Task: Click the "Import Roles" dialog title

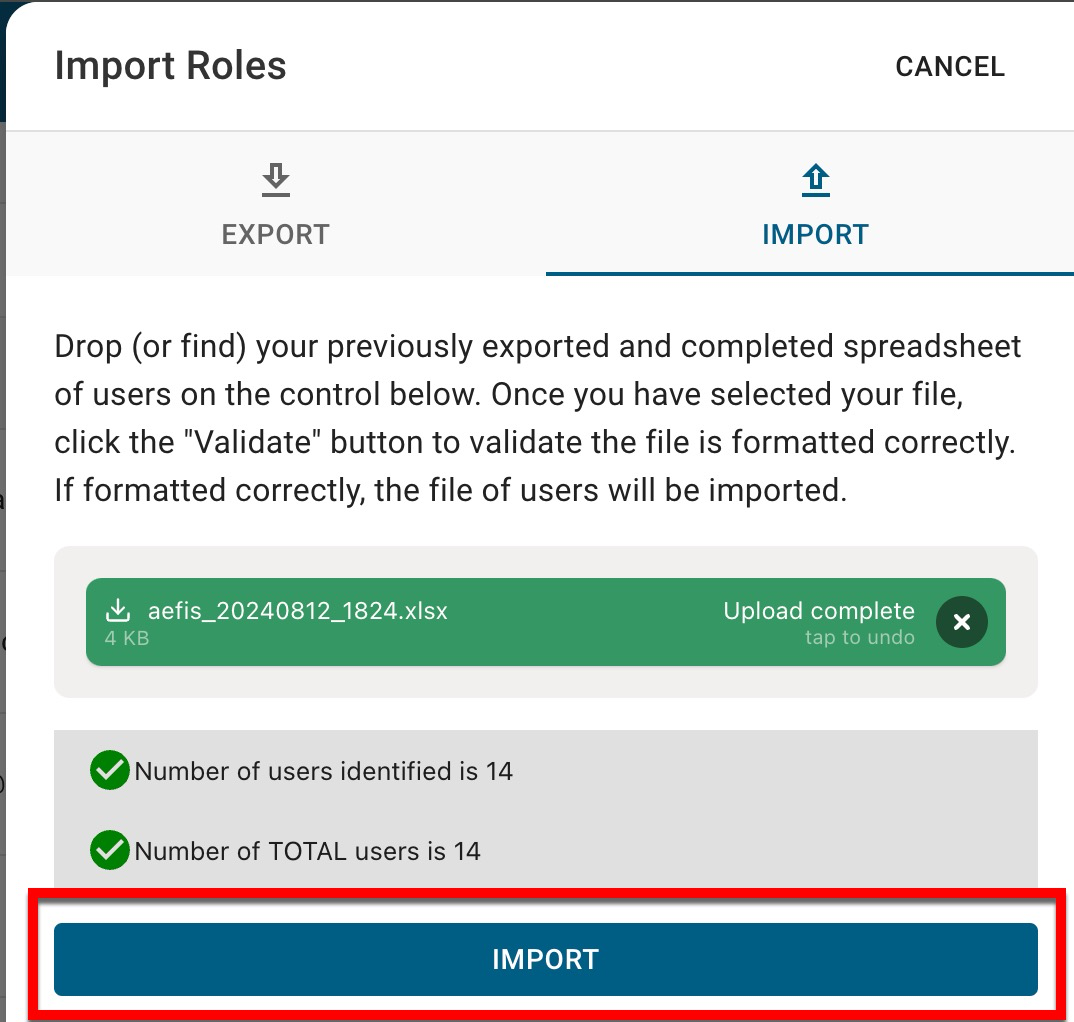Action: pyautogui.click(x=170, y=66)
